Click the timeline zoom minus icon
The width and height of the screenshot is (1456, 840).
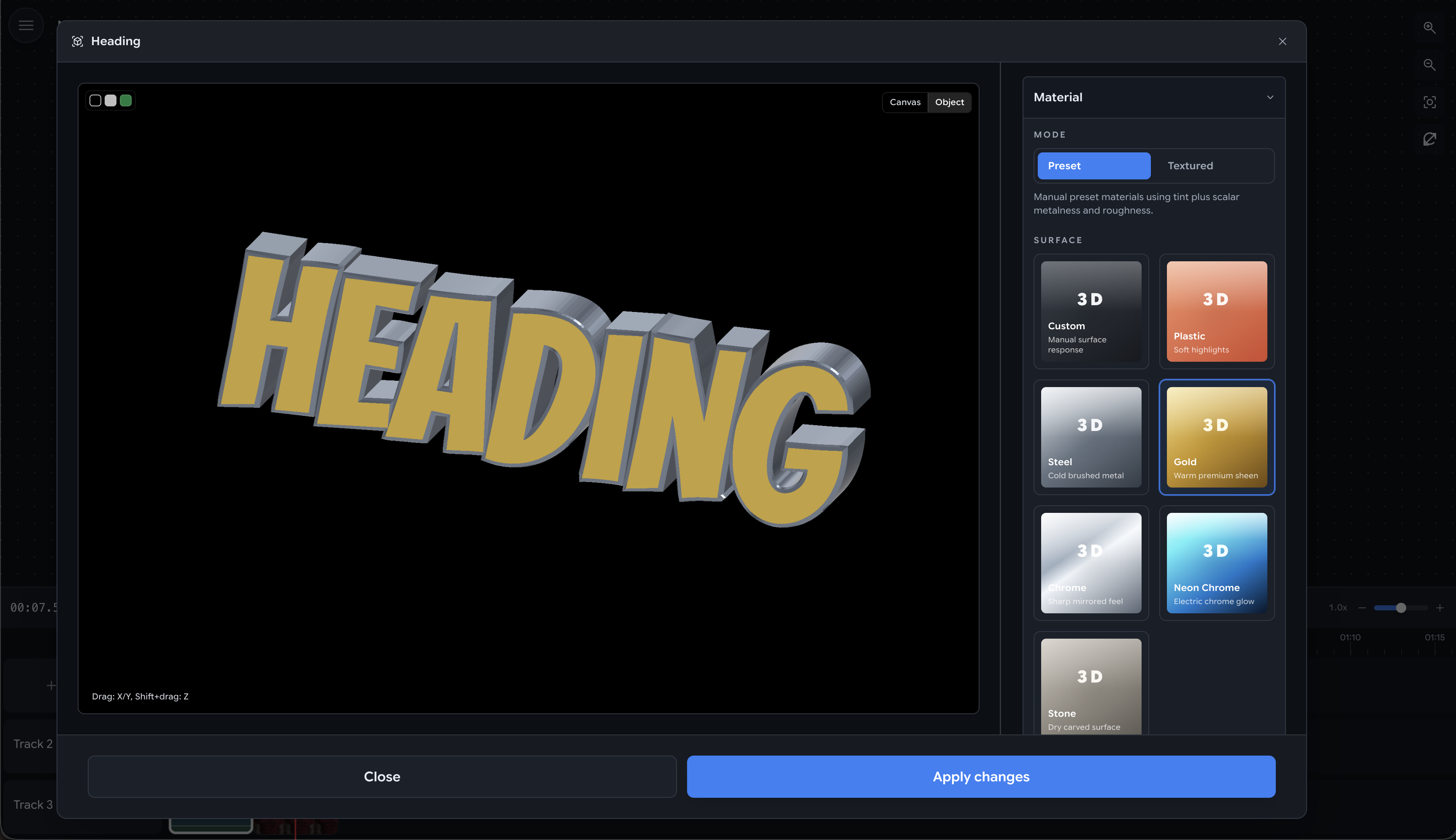coord(1362,607)
